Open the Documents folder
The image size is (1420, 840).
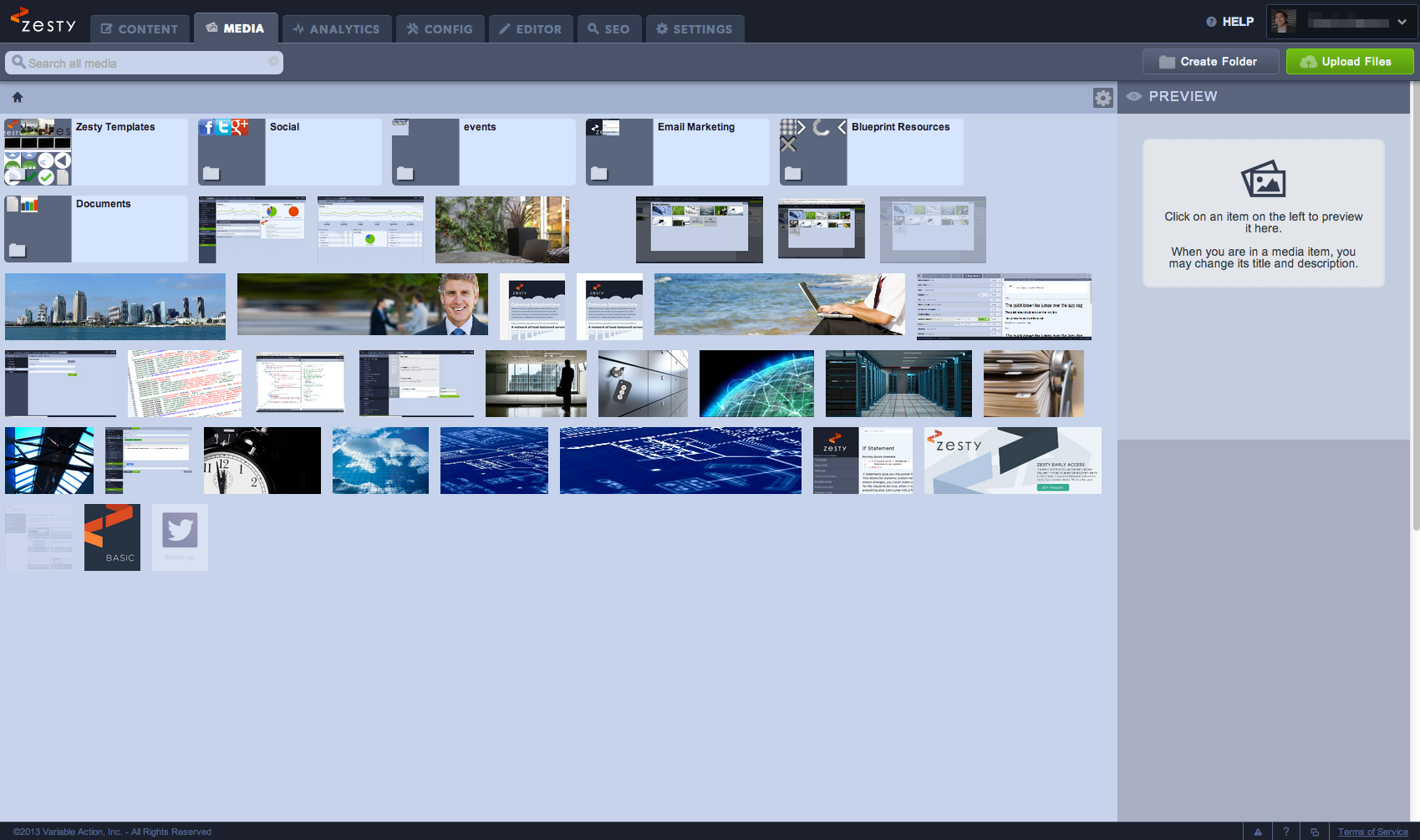(x=96, y=229)
